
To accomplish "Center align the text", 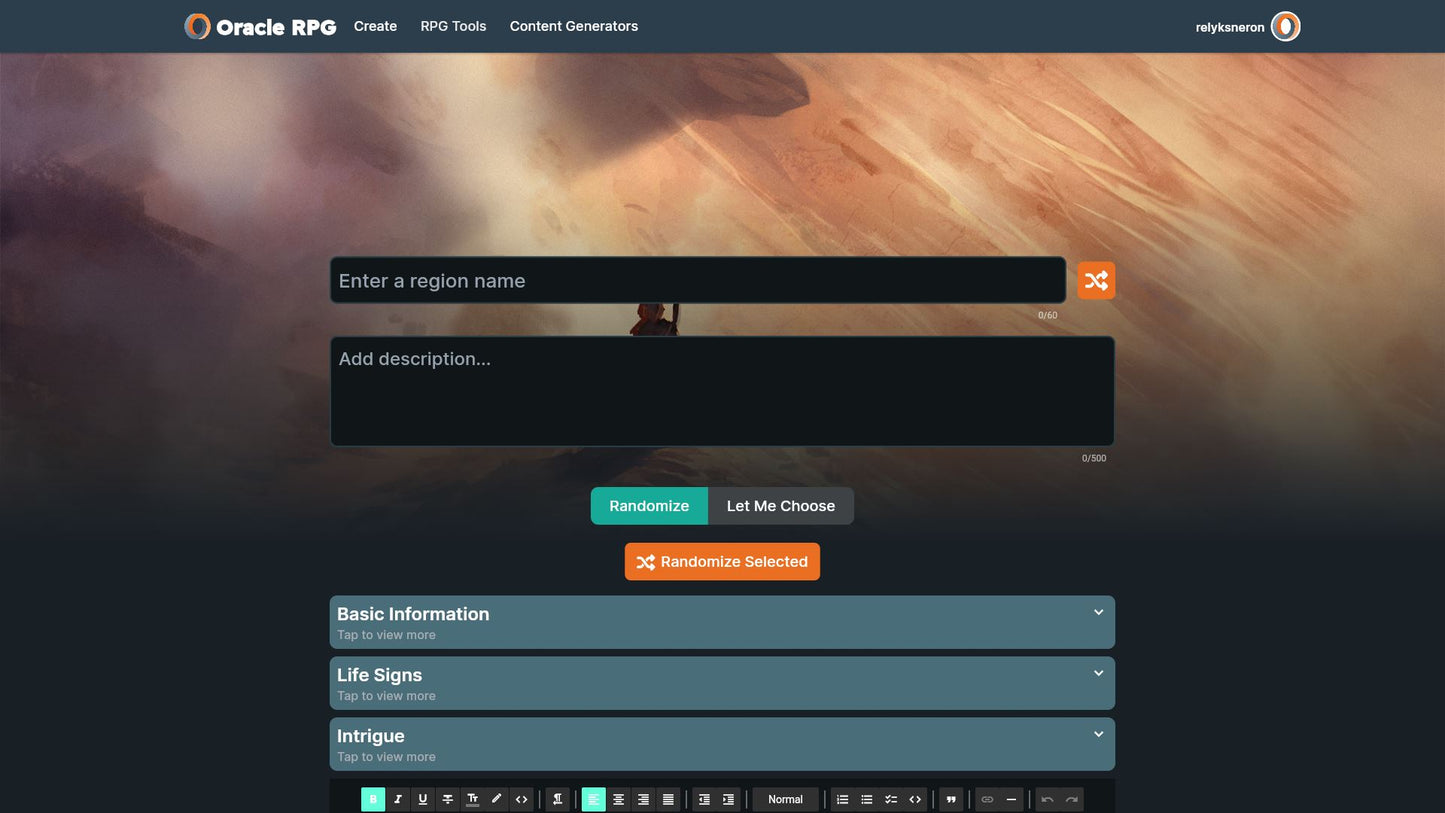I will coord(618,799).
